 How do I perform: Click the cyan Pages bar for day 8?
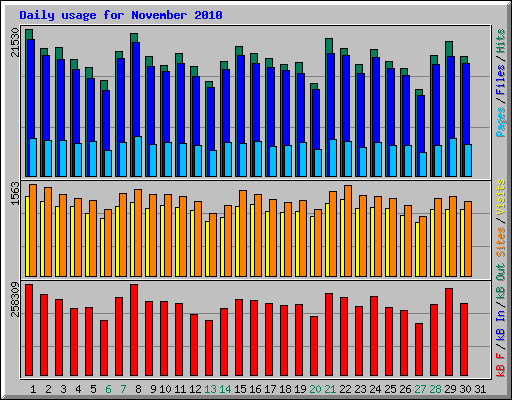point(138,156)
